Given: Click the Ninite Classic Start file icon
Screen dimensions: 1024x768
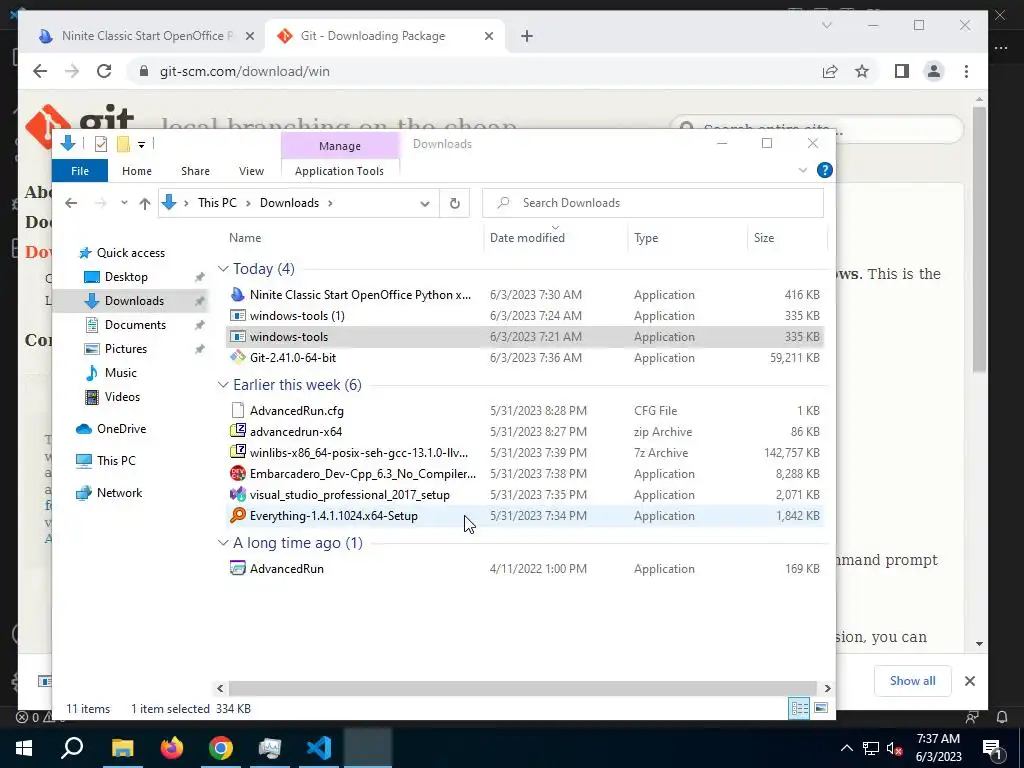Looking at the screenshot, I should tap(238, 295).
